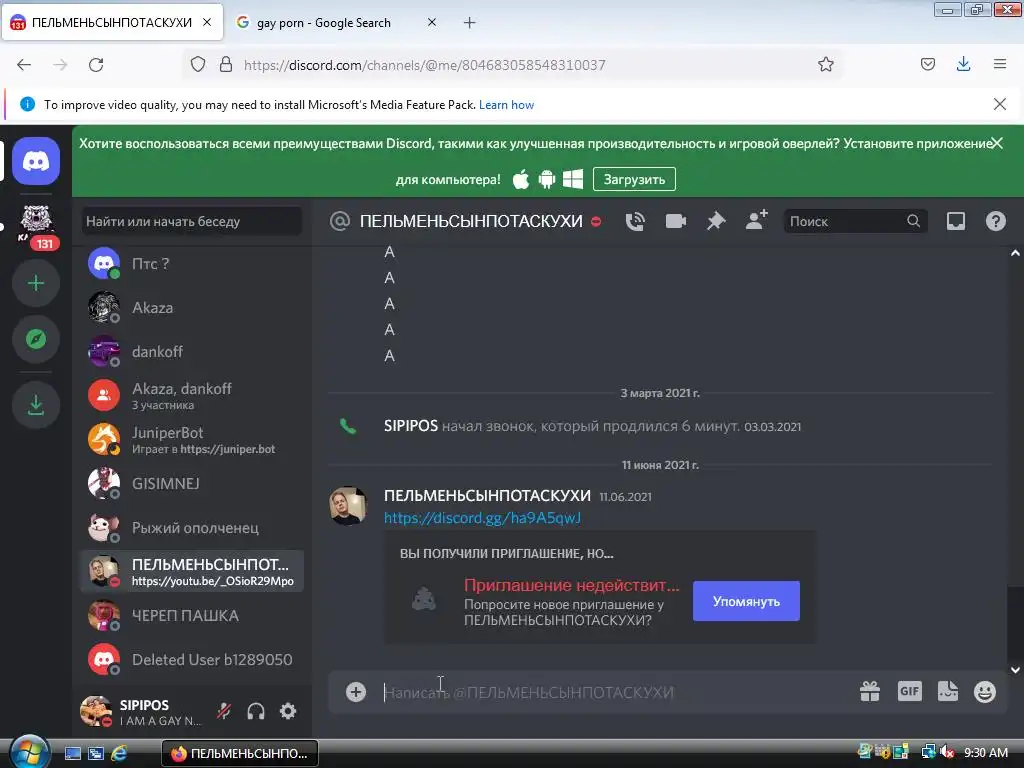Go back browser arrow
The image size is (1024, 768).
(x=24, y=65)
